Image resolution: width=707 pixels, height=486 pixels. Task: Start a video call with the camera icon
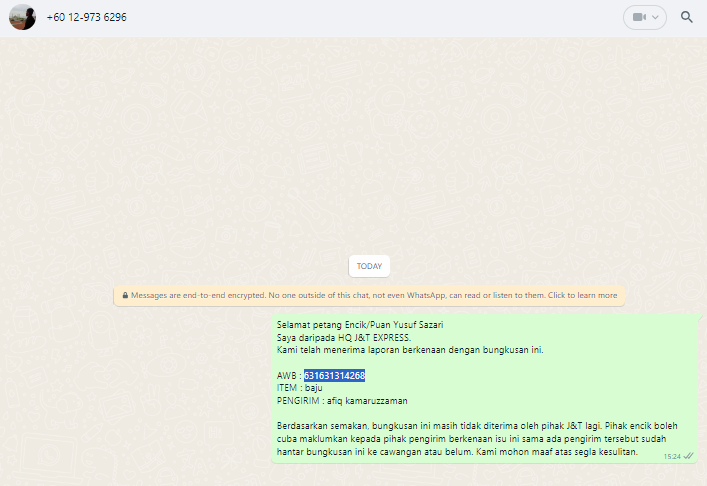click(x=639, y=17)
